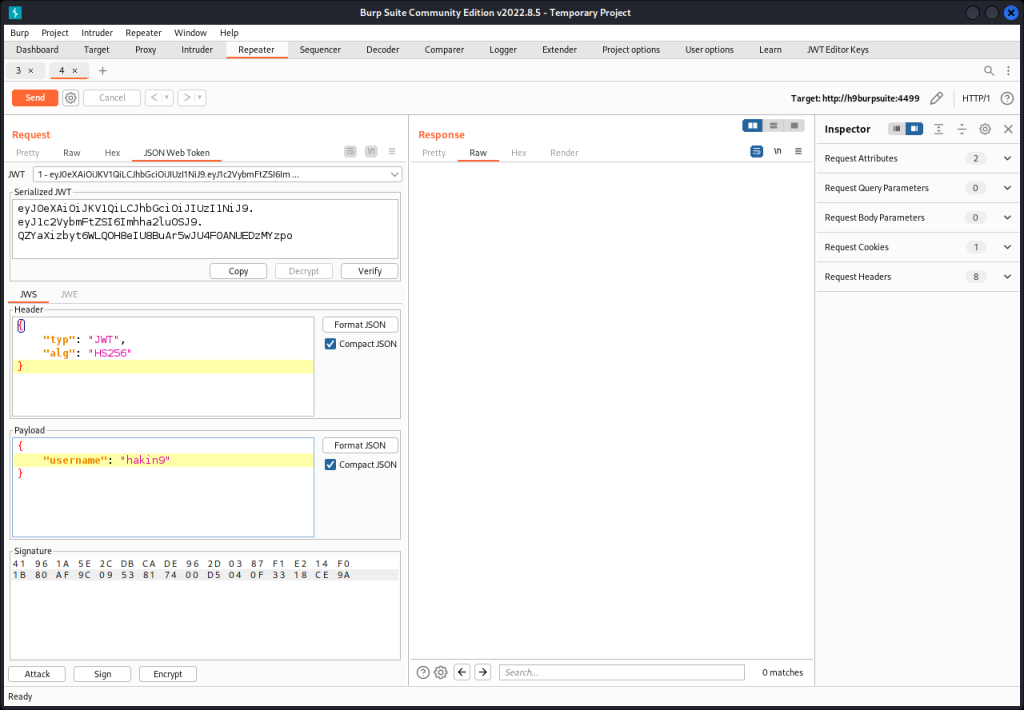Select the Request Raw view tab
The height and width of the screenshot is (710, 1024).
pos(72,153)
